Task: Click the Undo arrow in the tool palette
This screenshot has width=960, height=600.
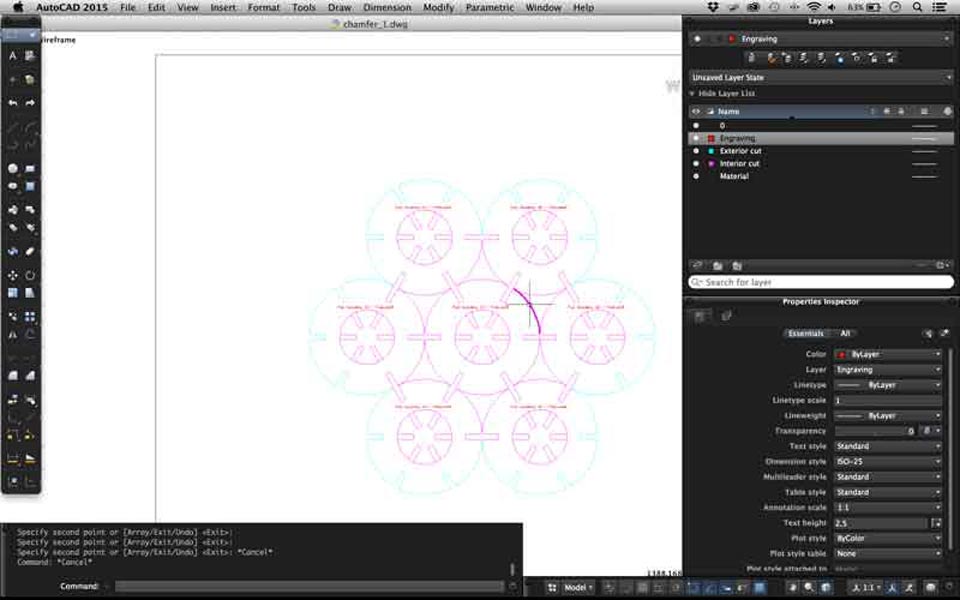Action: pos(13,103)
